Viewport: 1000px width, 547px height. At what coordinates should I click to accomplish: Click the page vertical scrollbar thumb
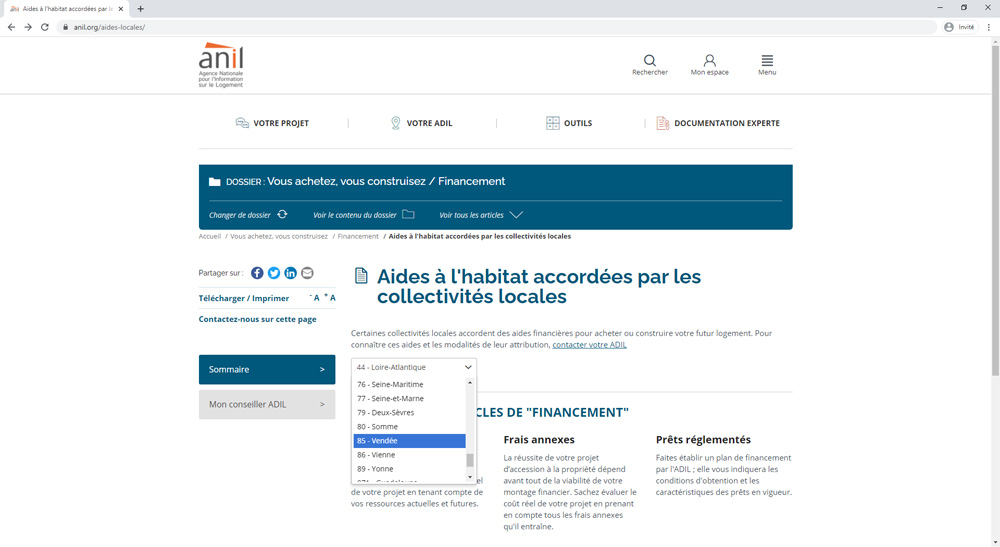click(x=995, y=210)
